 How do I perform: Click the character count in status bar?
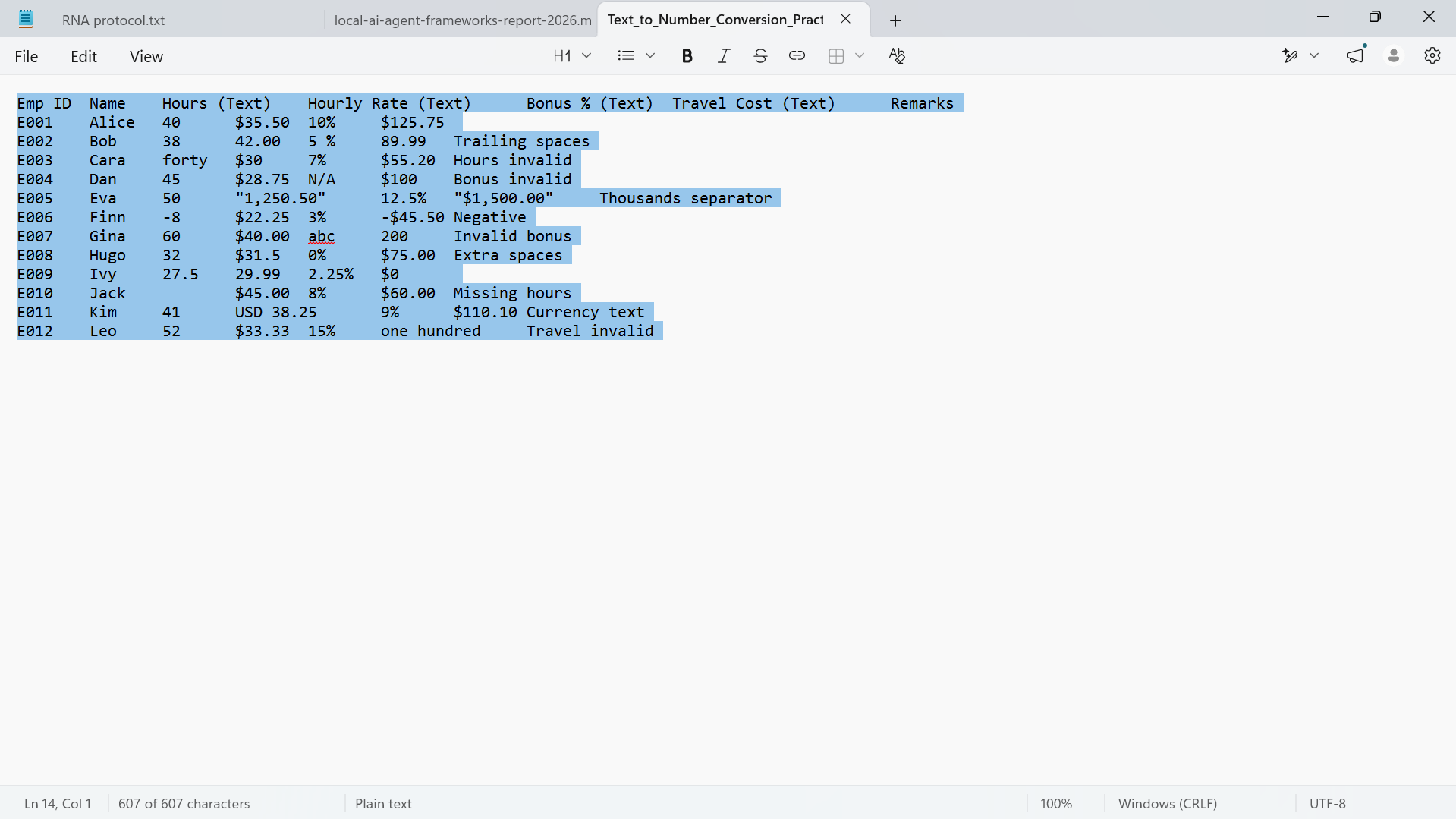184,804
